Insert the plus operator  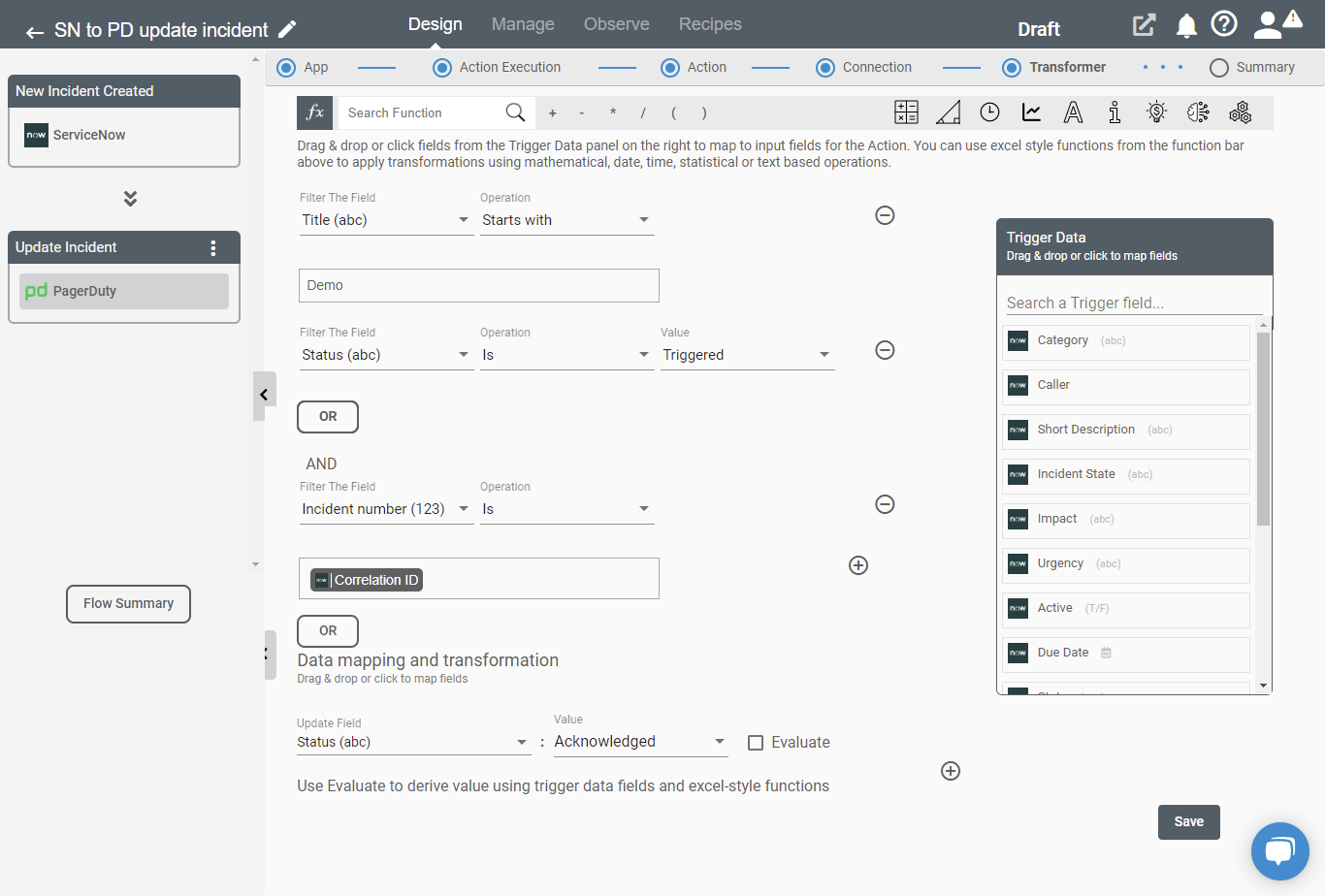tap(552, 113)
